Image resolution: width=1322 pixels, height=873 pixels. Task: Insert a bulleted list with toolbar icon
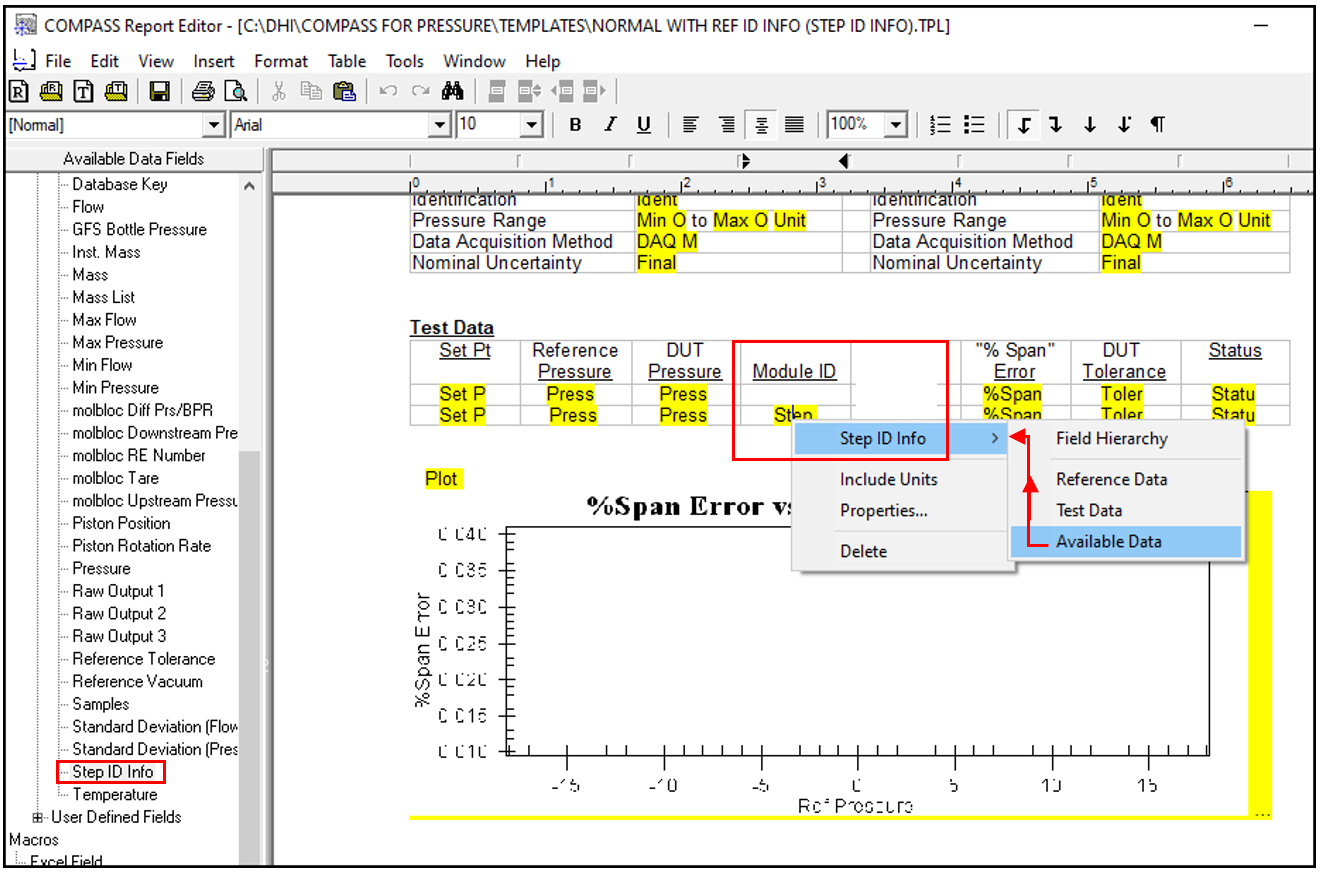[x=974, y=125]
